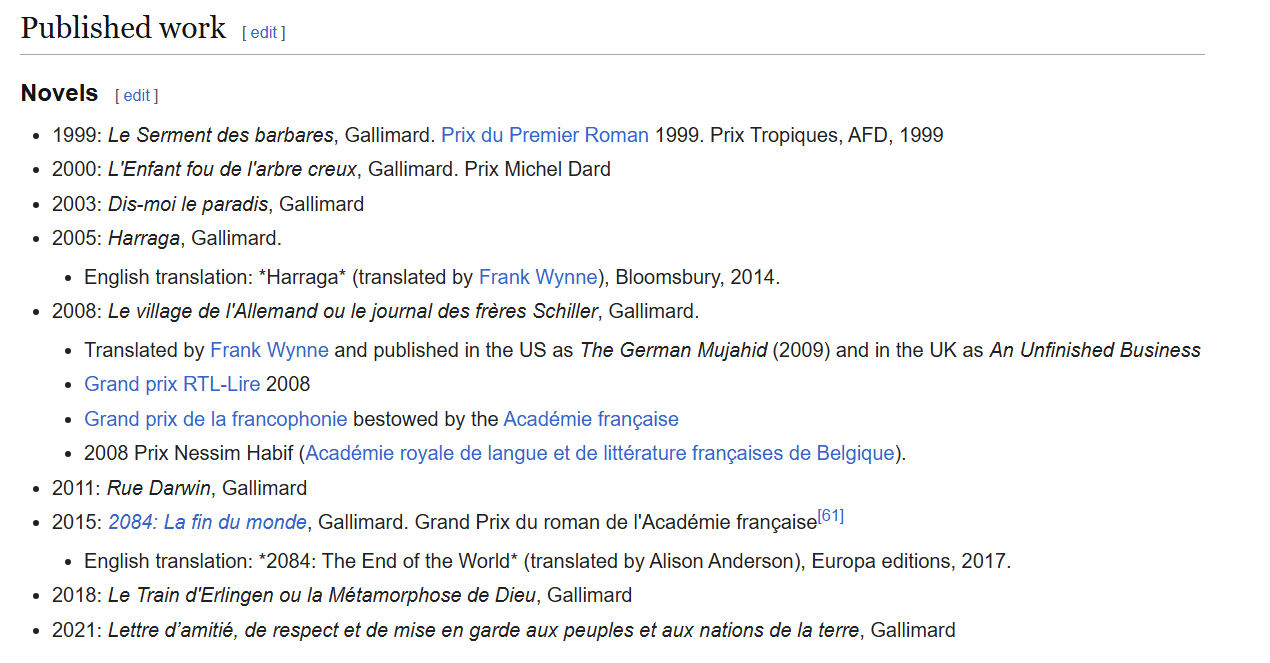Screen dimensions: 1270x663
Task: Click edit link beside Published work heading
Action: [264, 32]
